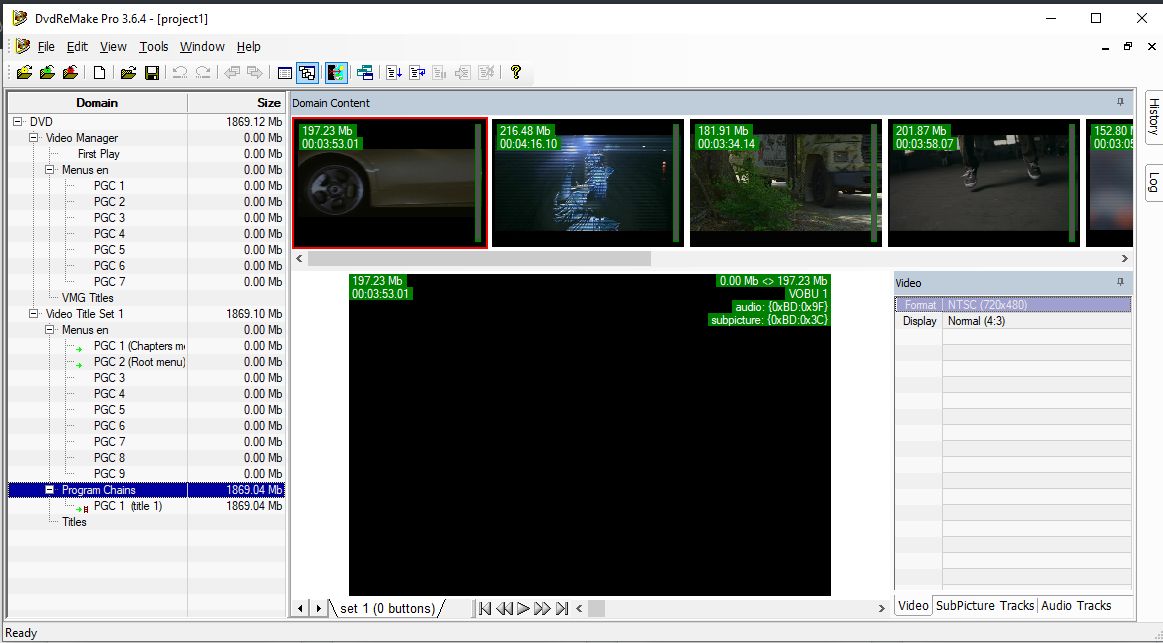The width and height of the screenshot is (1163, 643).
Task: Switch to the Audio Tracks tab
Action: point(1076,605)
